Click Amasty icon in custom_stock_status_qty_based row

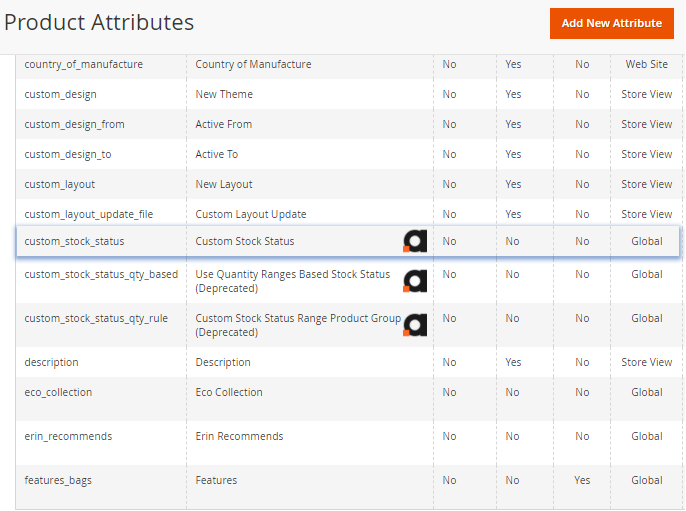coord(415,281)
